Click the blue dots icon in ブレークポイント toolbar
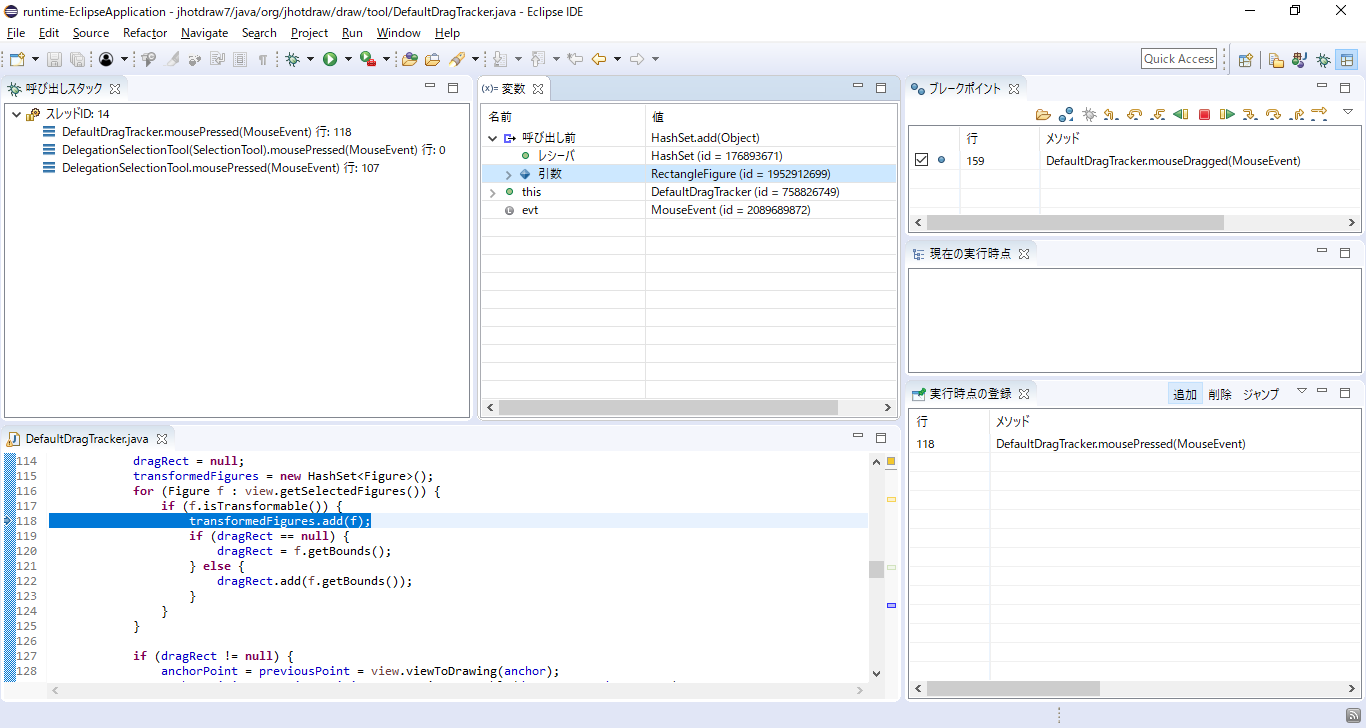Viewport: 1366px width, 728px height. point(1066,114)
